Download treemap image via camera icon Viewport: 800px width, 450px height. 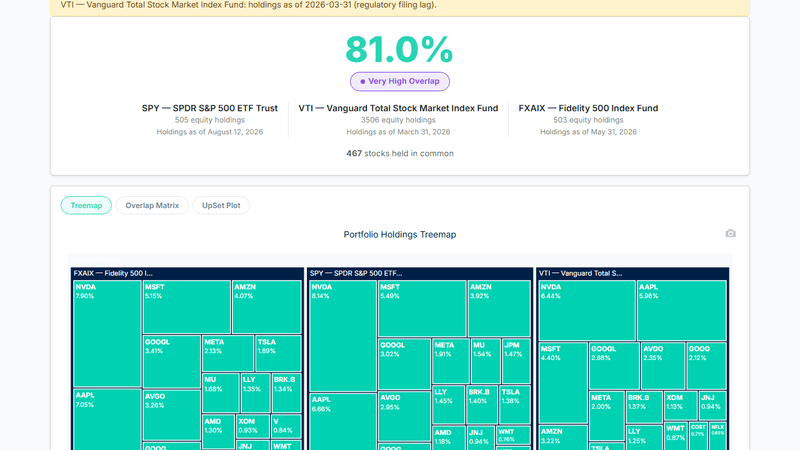coord(730,233)
